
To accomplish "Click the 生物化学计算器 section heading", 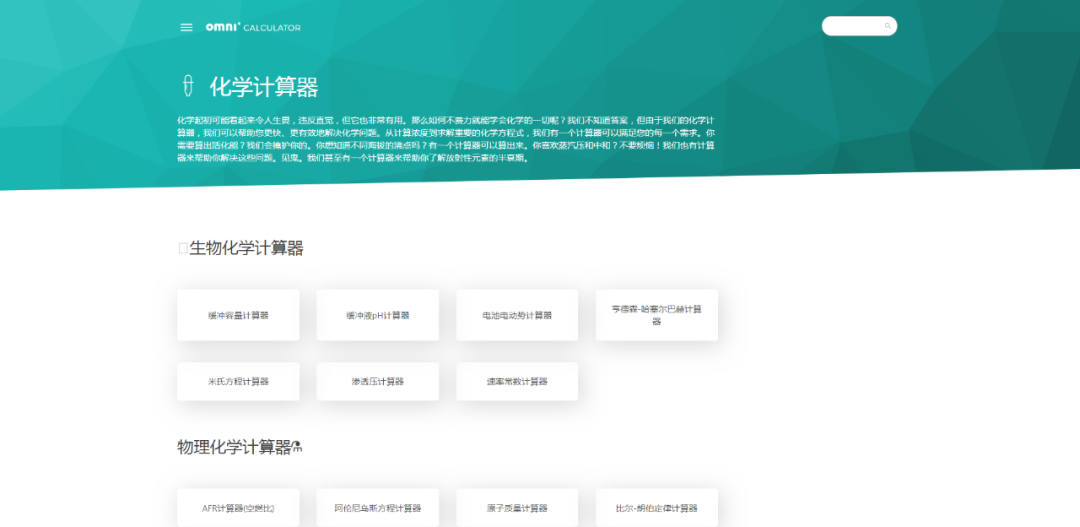I will [x=246, y=248].
